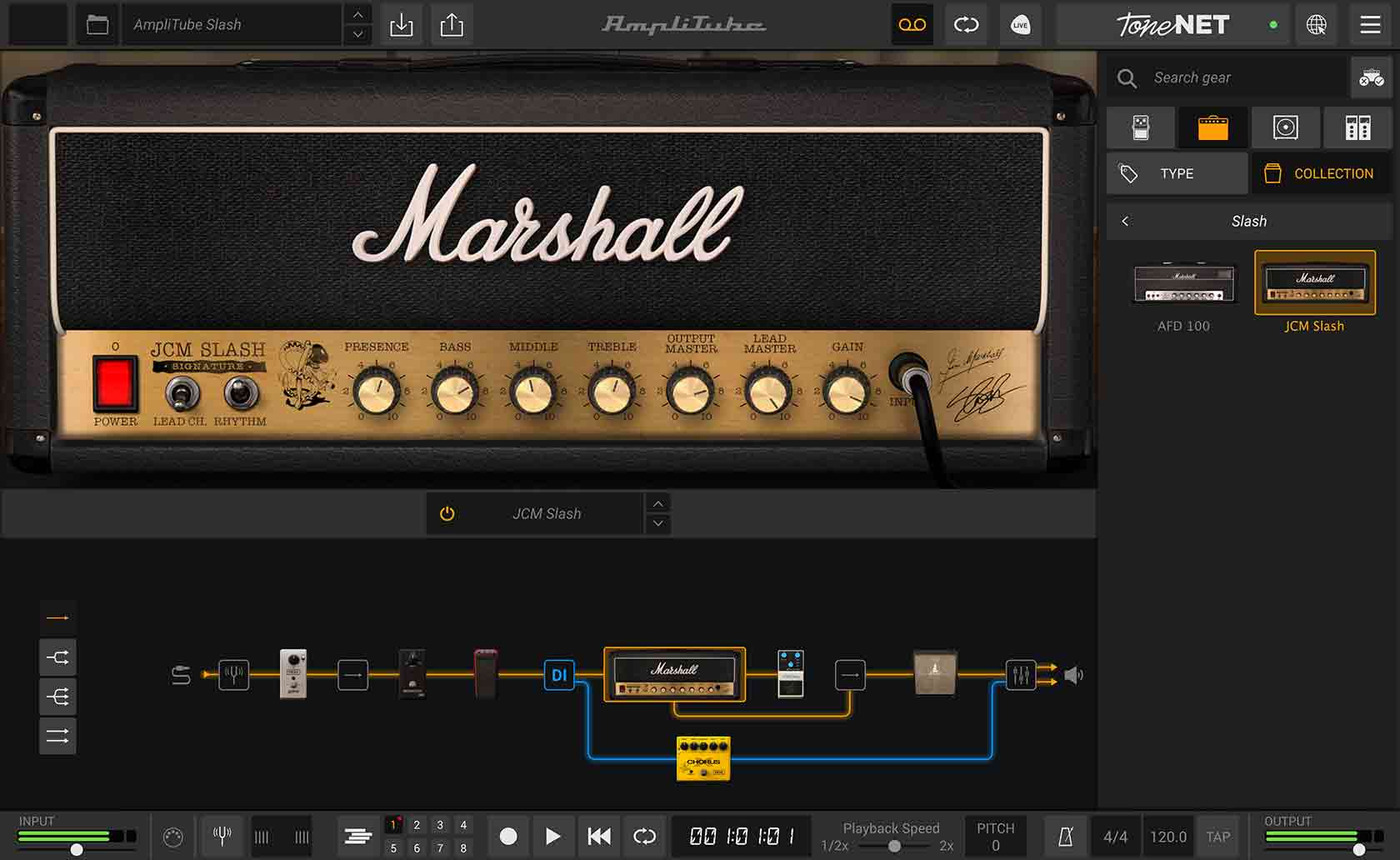Viewport: 1400px width, 860px height.
Task: Click the DI block in chain
Action: (559, 674)
